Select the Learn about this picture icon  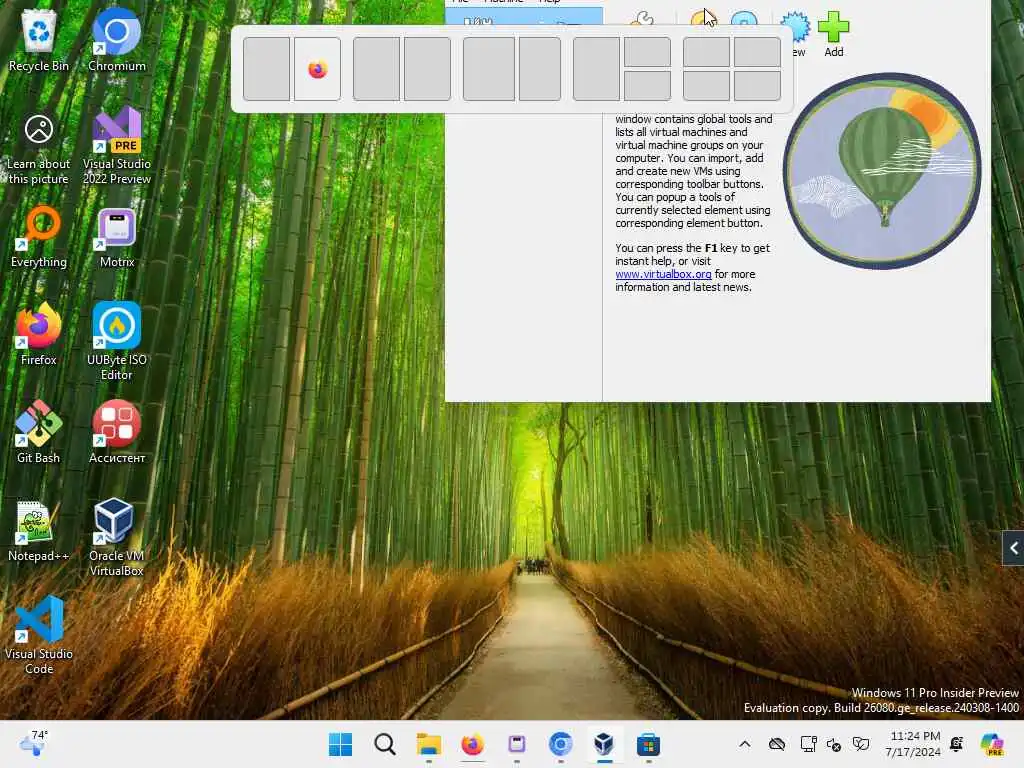39,150
